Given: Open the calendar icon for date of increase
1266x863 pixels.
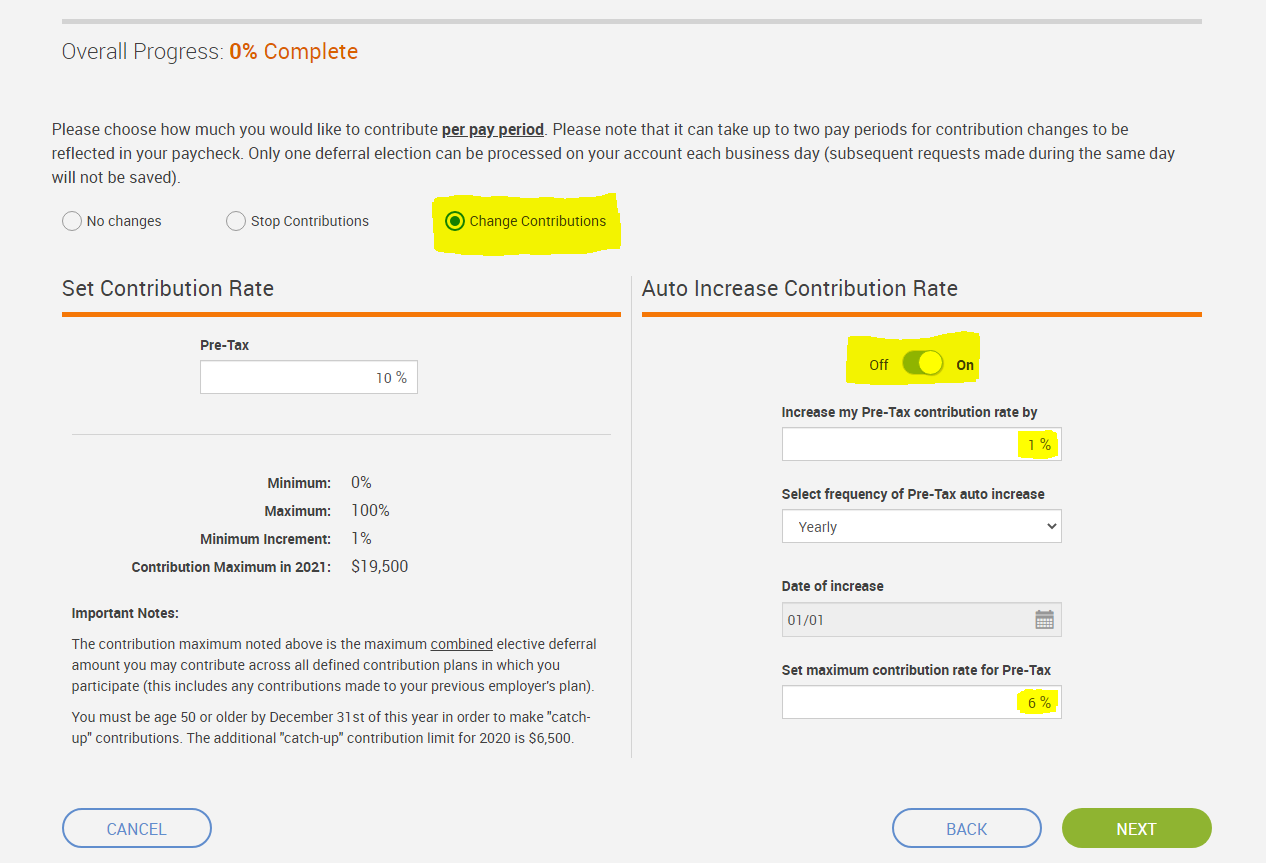Looking at the screenshot, I should [1044, 620].
